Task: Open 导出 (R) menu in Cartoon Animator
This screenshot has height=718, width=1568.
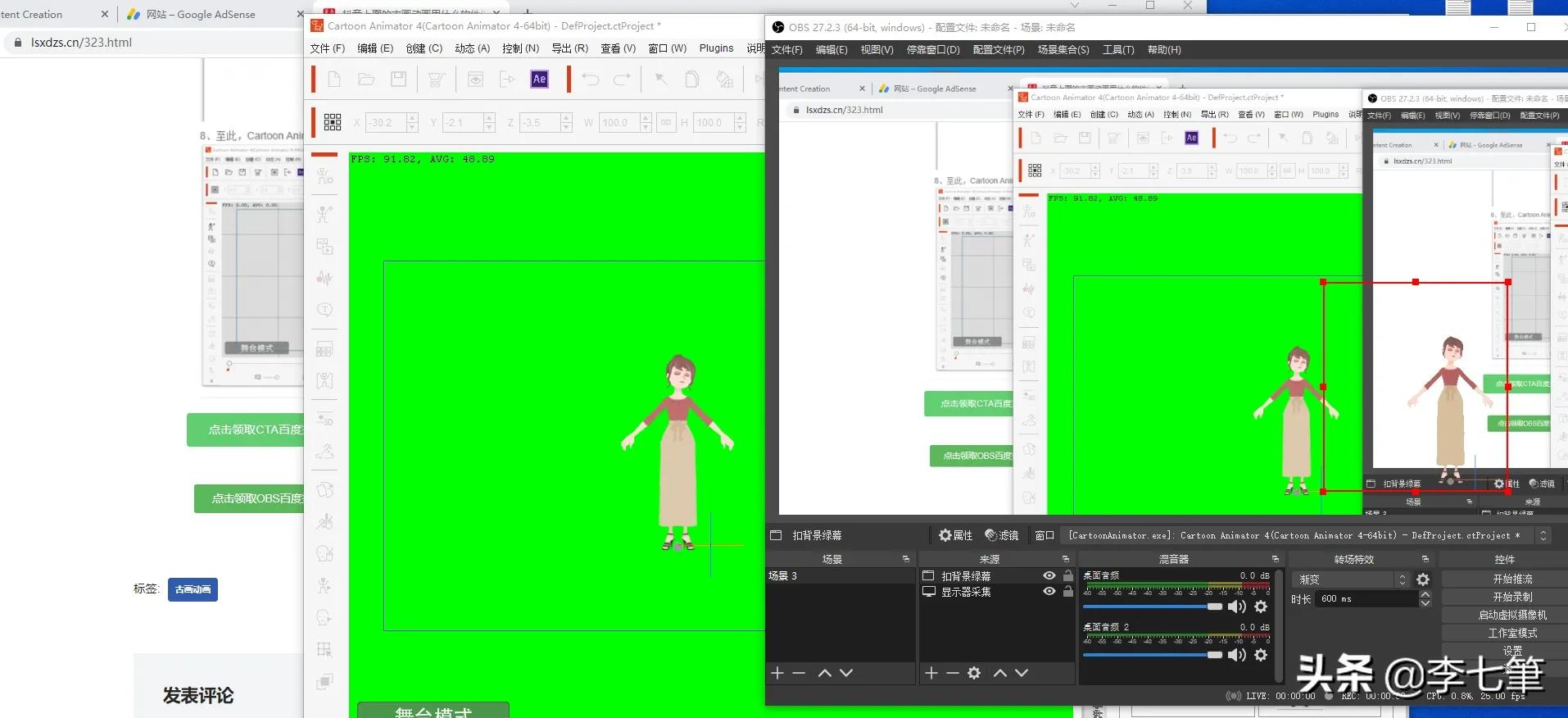Action: click(570, 48)
